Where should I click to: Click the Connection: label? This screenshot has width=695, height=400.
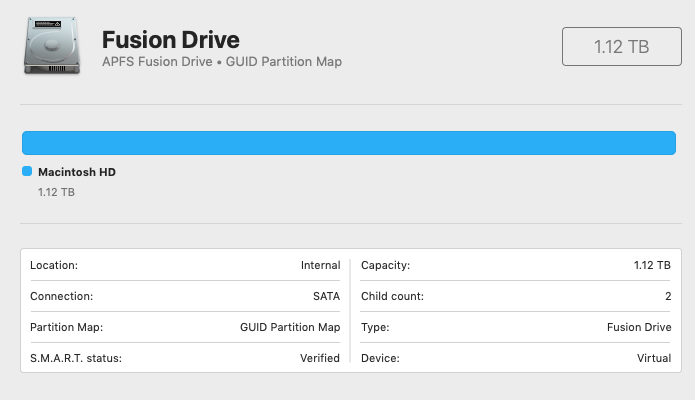click(x=62, y=296)
